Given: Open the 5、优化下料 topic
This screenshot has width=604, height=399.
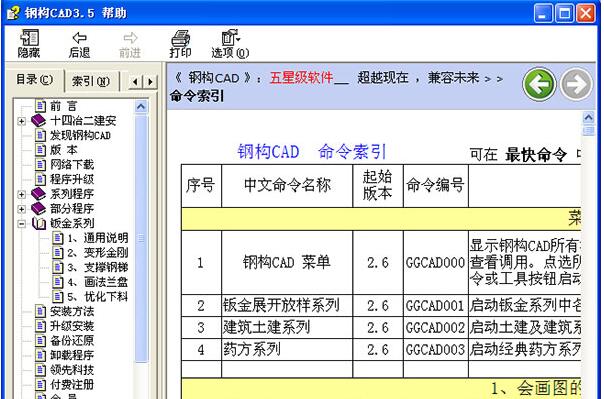Looking at the screenshot, I should click(x=97, y=297).
